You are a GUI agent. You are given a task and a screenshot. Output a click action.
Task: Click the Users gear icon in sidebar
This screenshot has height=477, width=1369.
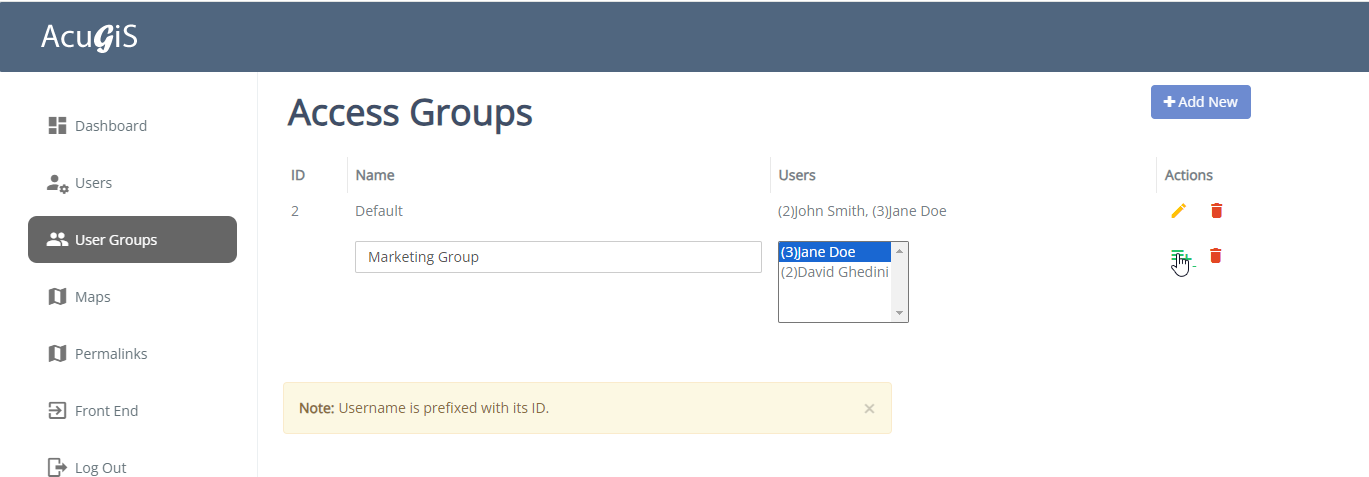coord(57,183)
